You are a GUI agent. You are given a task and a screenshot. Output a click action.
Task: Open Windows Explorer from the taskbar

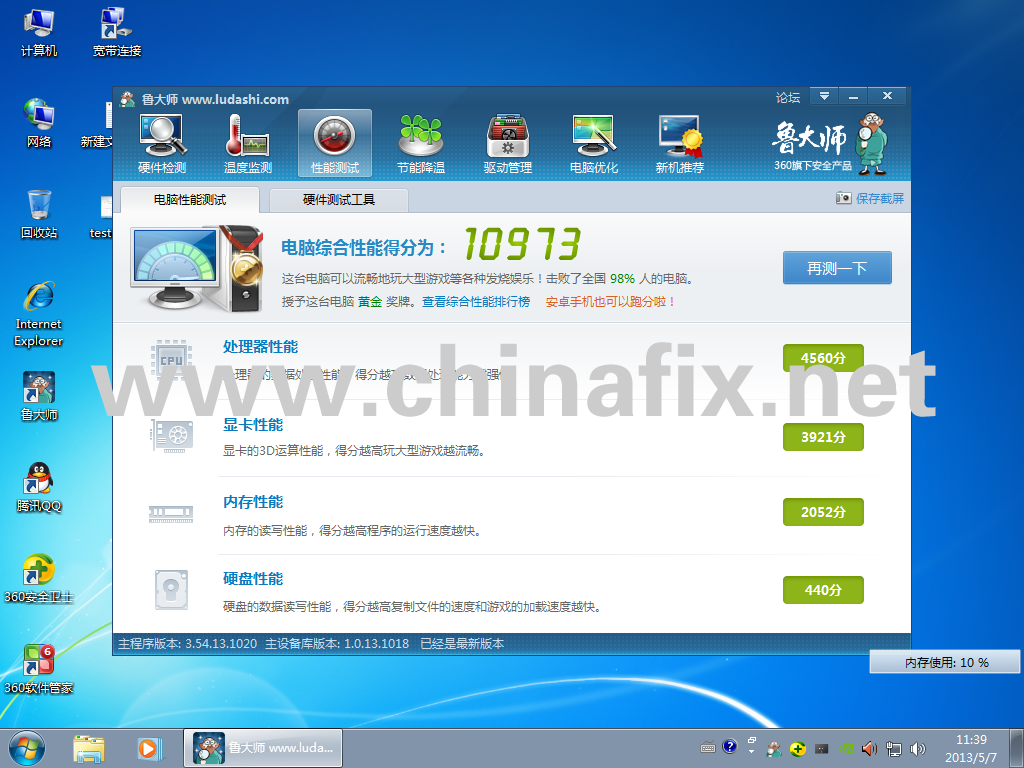[89, 749]
